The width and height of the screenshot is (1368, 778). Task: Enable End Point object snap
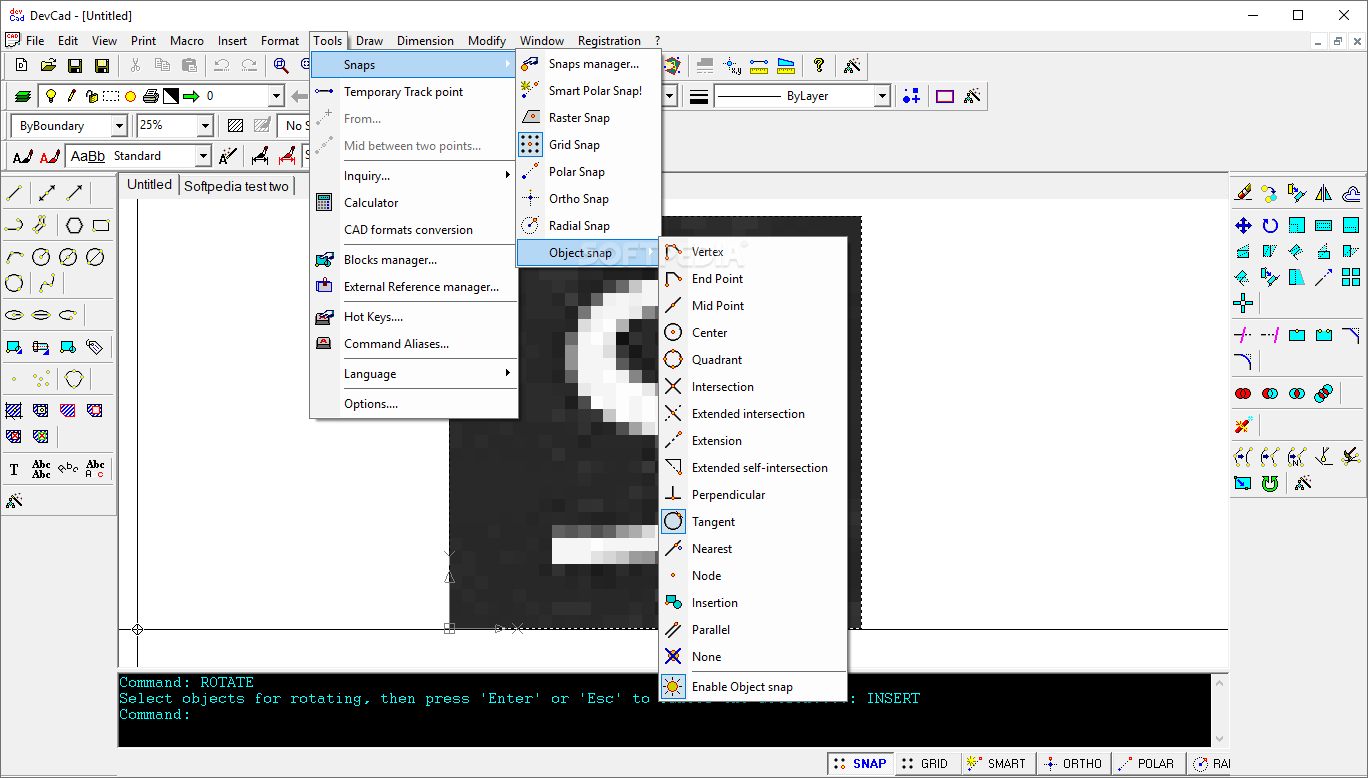(753, 279)
